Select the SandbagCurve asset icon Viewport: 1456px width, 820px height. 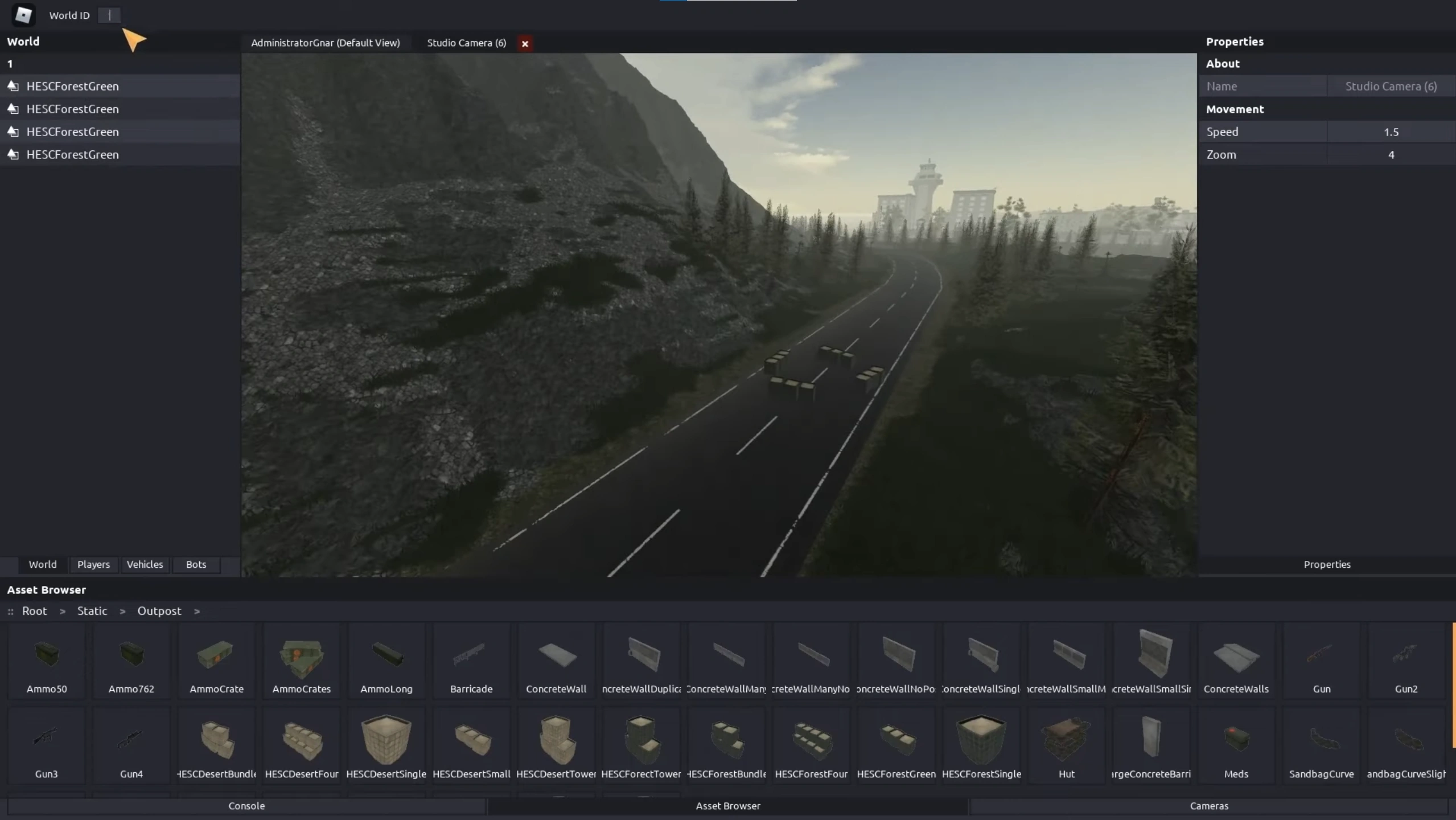(x=1321, y=739)
